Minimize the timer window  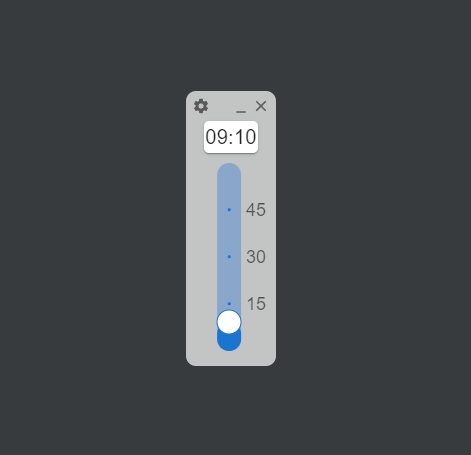click(x=241, y=111)
